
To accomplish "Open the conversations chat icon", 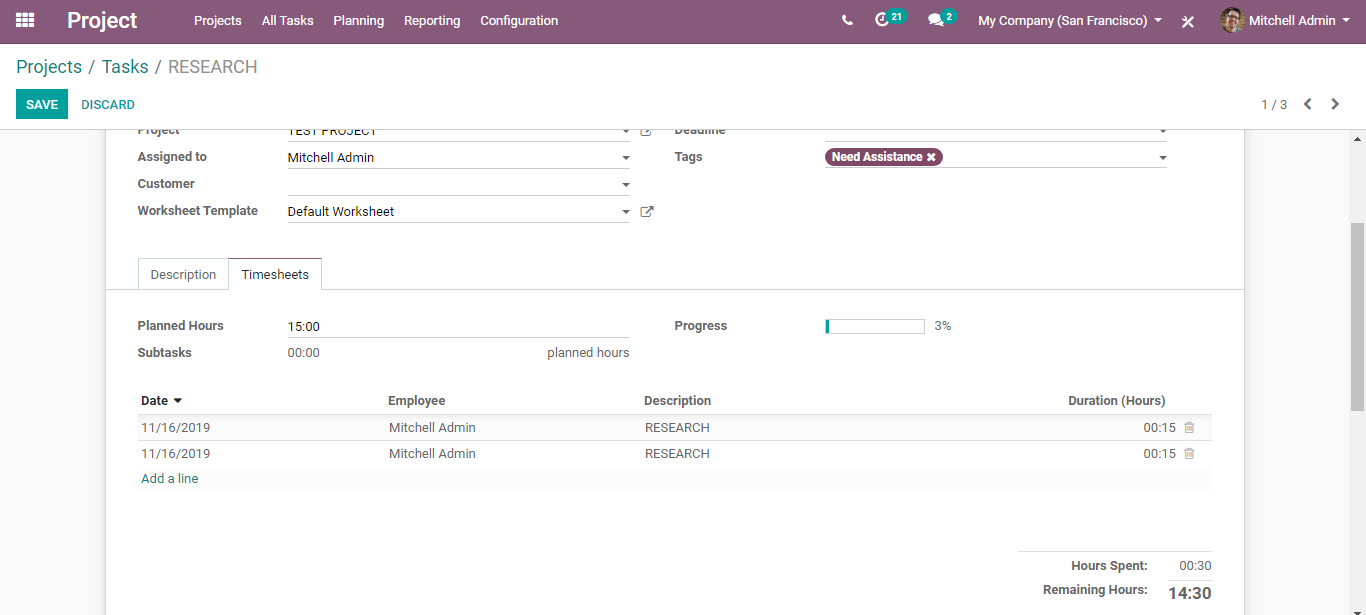I will pyautogui.click(x=936, y=20).
